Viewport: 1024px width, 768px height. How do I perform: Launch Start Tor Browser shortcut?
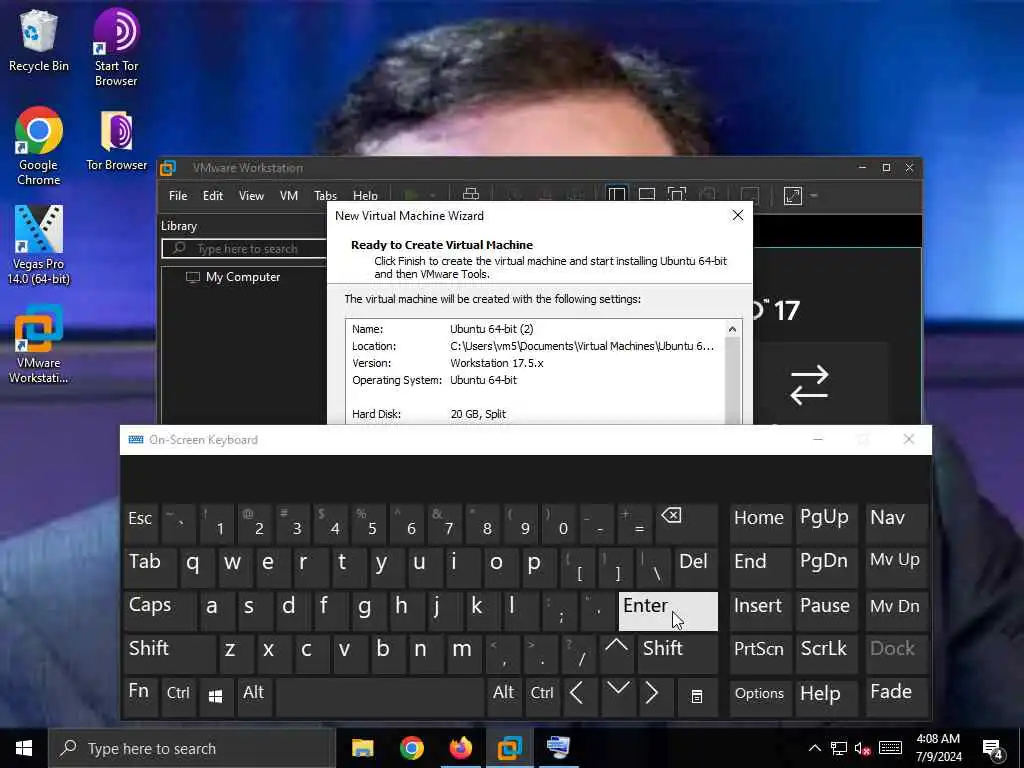(116, 47)
